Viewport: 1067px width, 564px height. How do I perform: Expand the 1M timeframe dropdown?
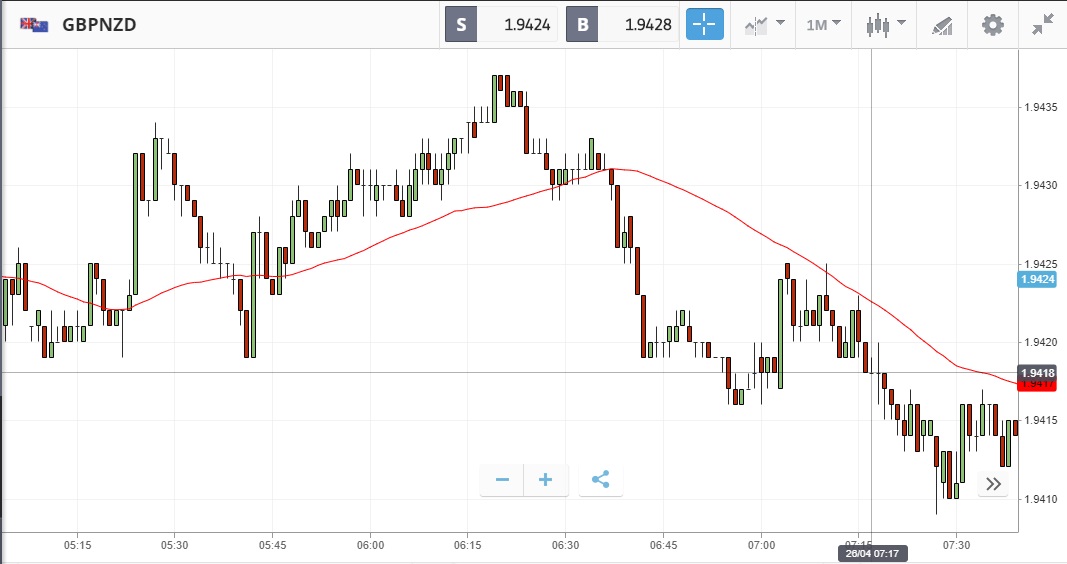(824, 25)
